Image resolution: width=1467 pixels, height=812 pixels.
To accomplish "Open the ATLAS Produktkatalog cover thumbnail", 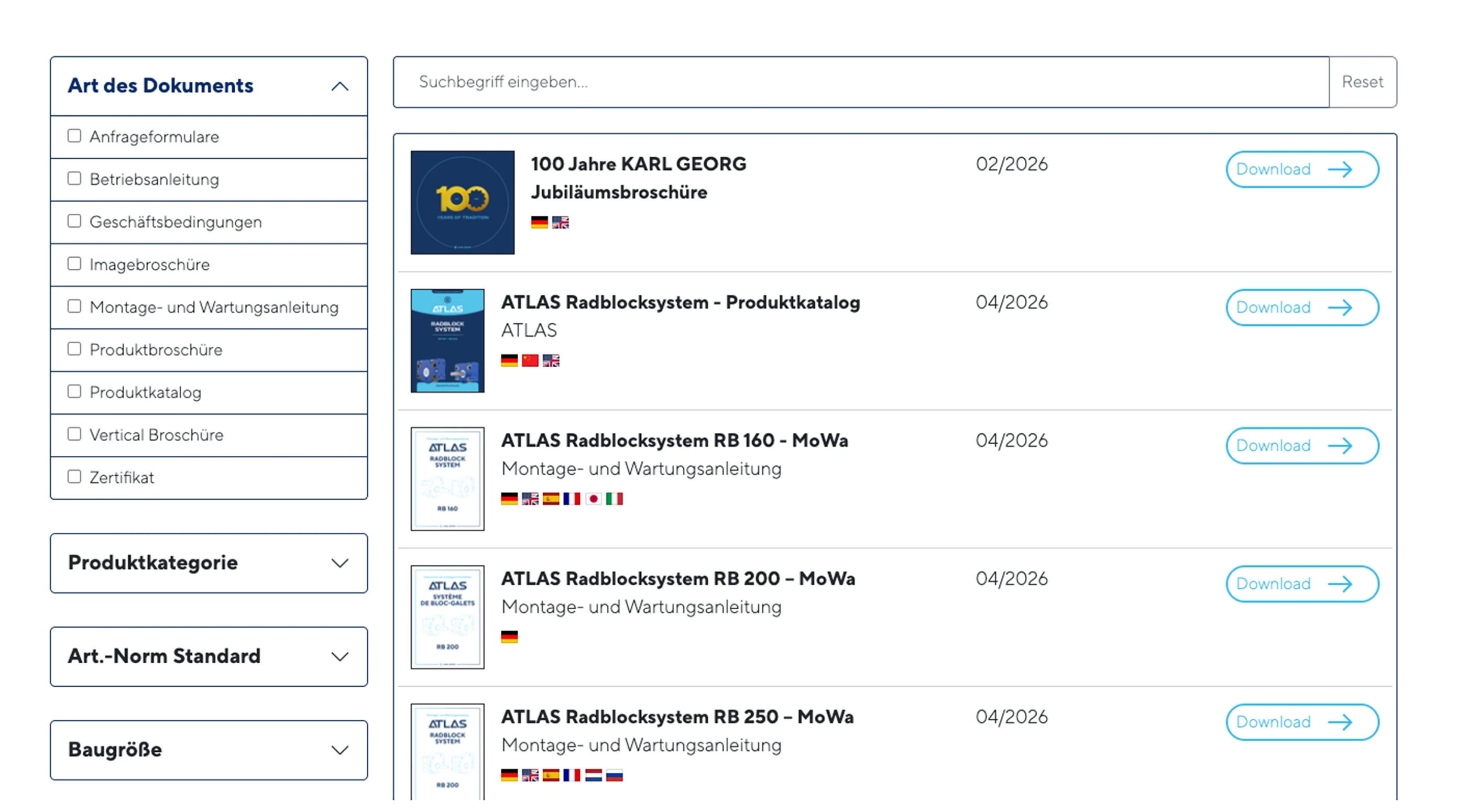I will point(447,341).
